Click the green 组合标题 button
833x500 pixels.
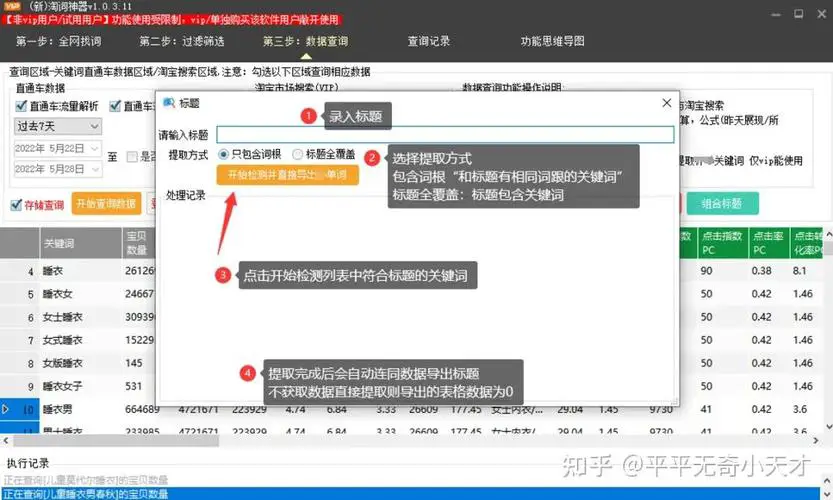[x=722, y=204]
